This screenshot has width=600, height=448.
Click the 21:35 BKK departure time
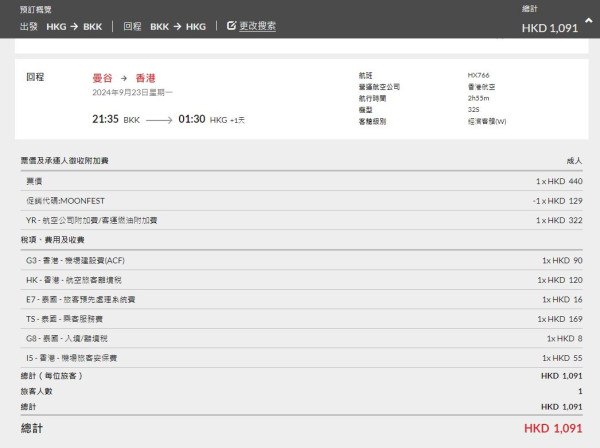click(113, 119)
